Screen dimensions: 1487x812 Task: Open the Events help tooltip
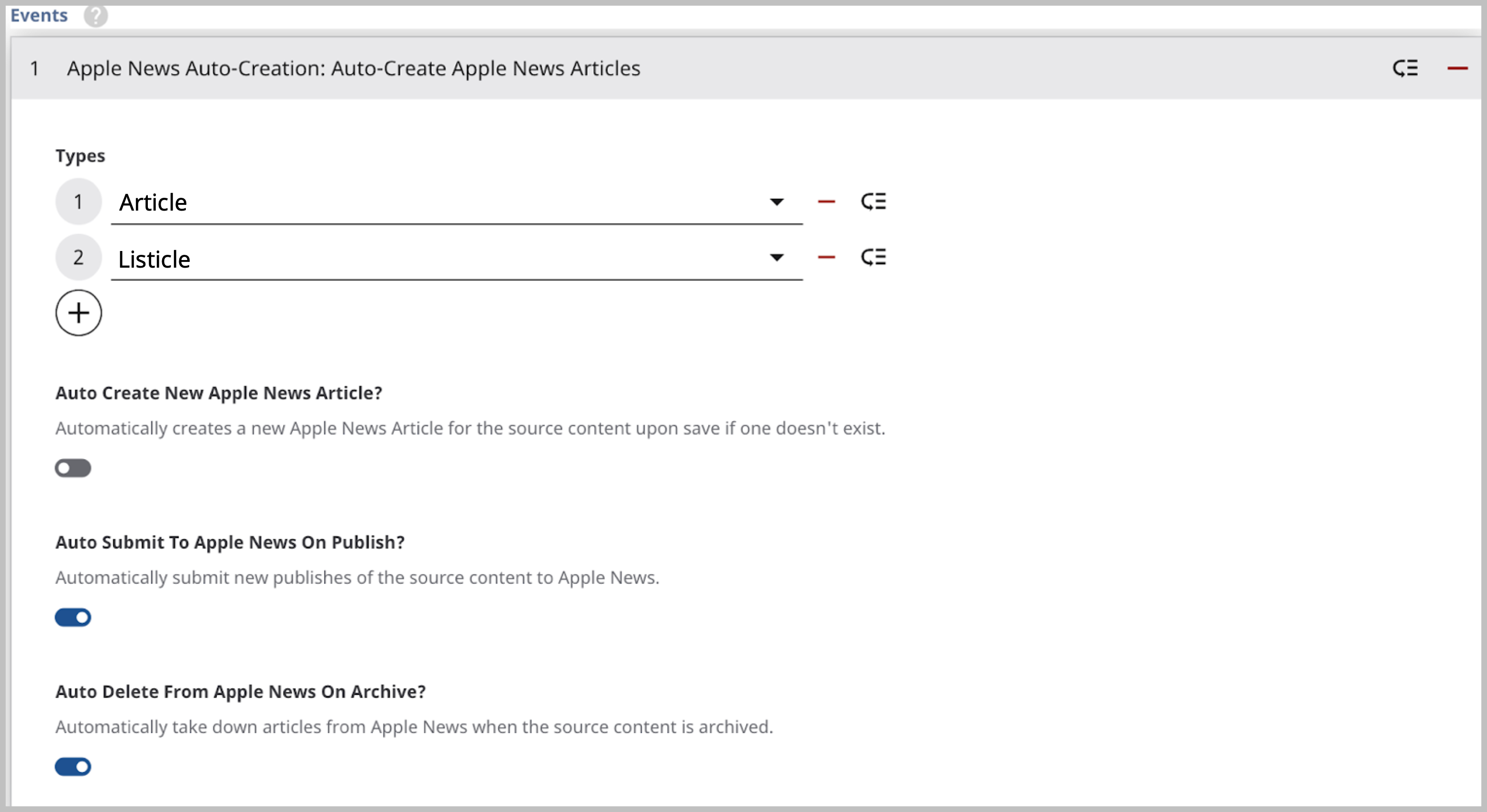pyautogui.click(x=96, y=16)
